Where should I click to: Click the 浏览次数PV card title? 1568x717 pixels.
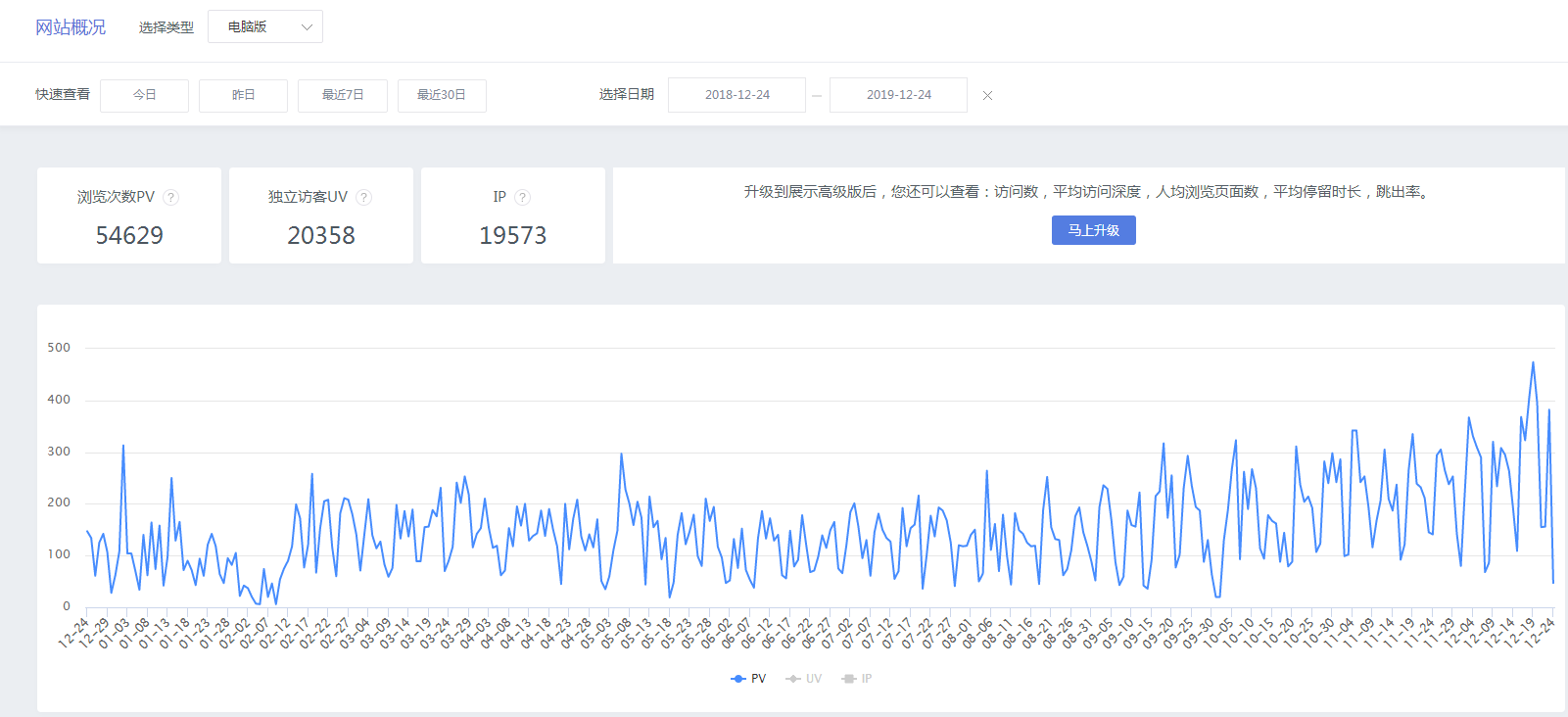(117, 197)
